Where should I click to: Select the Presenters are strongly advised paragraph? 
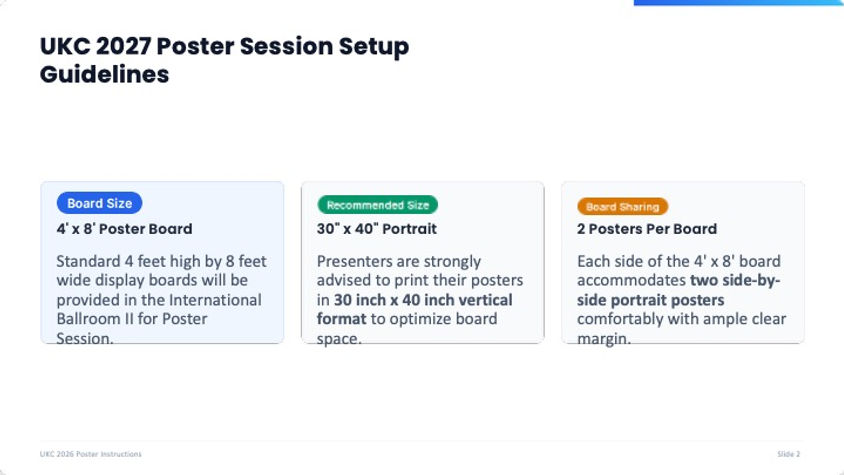[x=420, y=300]
